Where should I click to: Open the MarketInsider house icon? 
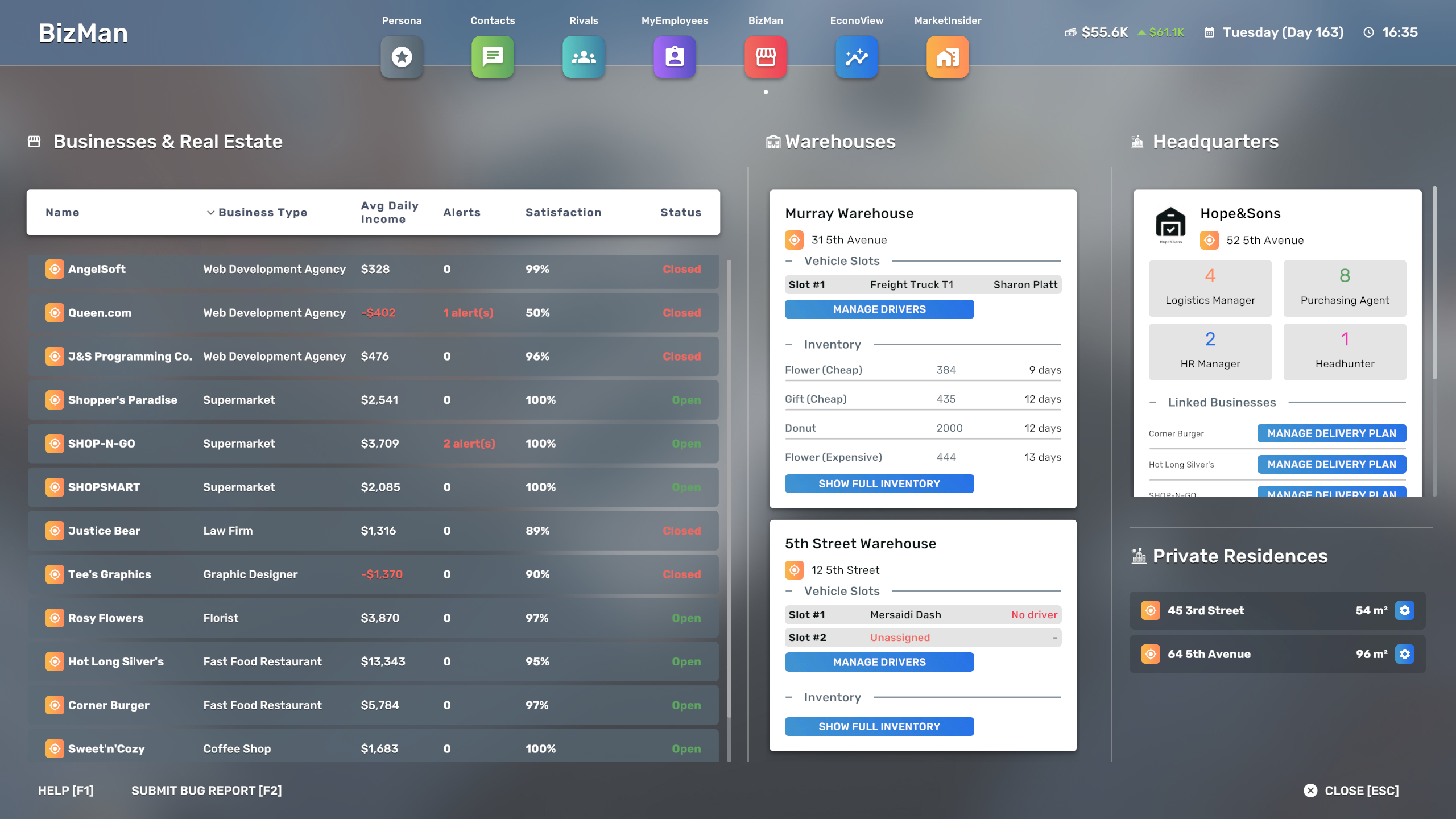948,57
